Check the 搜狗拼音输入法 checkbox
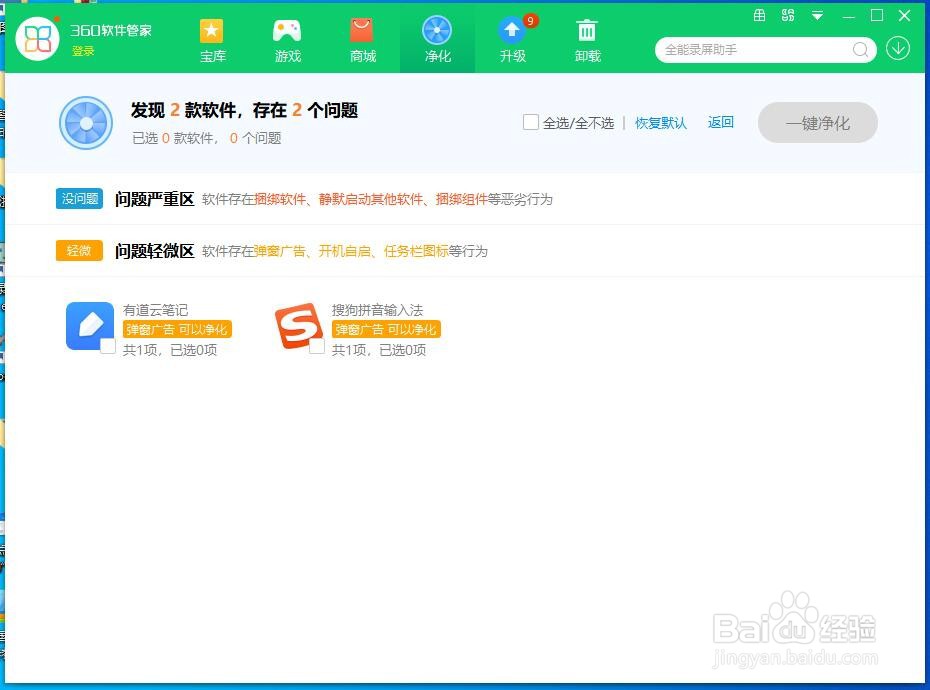The height and width of the screenshot is (690, 930). tap(317, 346)
